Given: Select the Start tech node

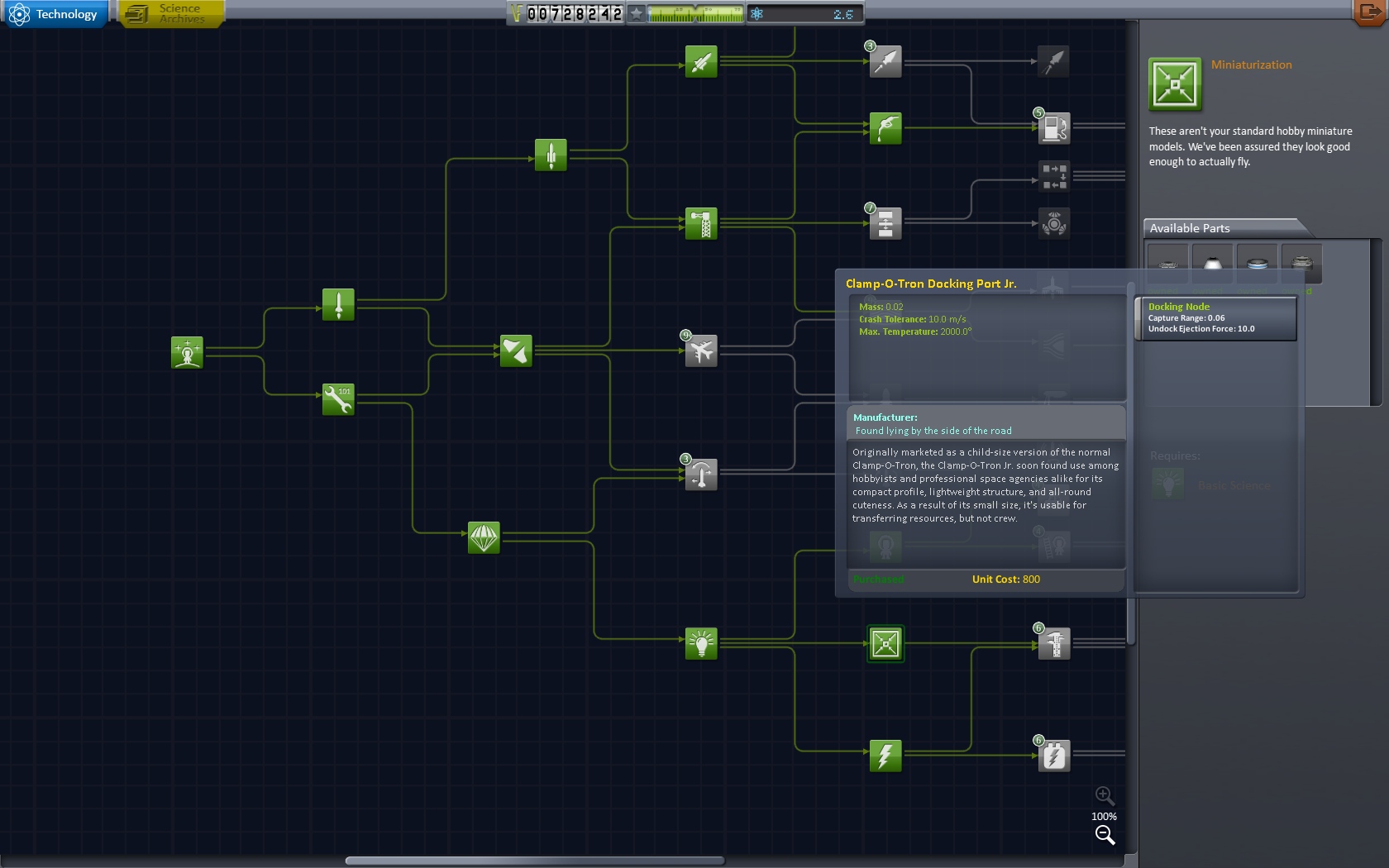Looking at the screenshot, I should pyautogui.click(x=187, y=352).
